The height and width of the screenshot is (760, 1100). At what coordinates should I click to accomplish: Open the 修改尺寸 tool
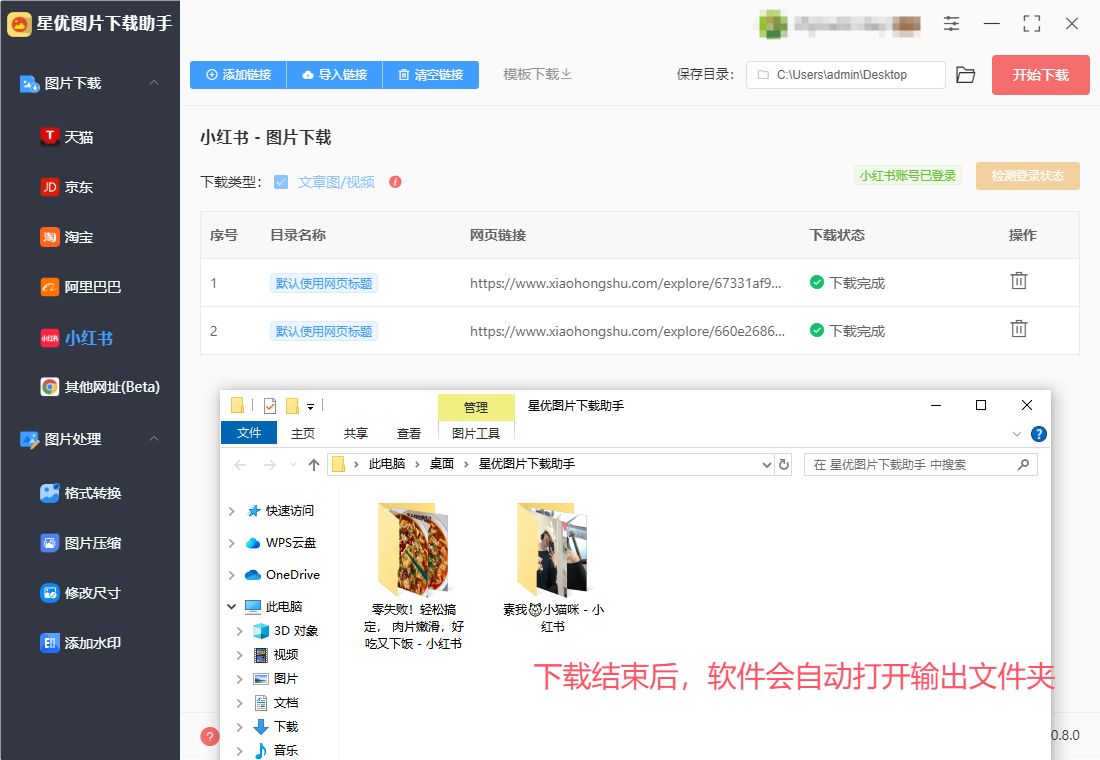point(81,593)
